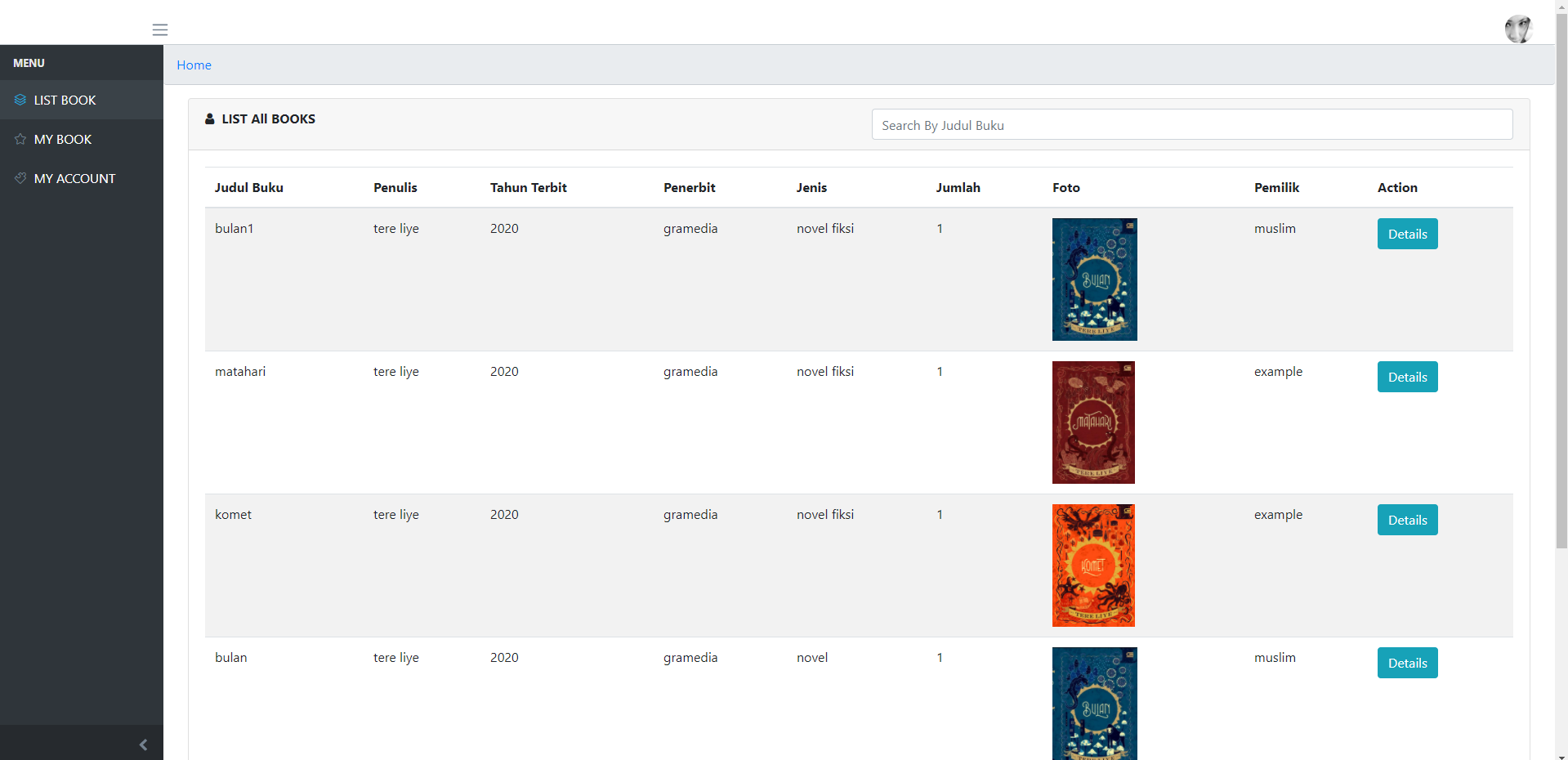Click the Foto column header

(x=1066, y=187)
